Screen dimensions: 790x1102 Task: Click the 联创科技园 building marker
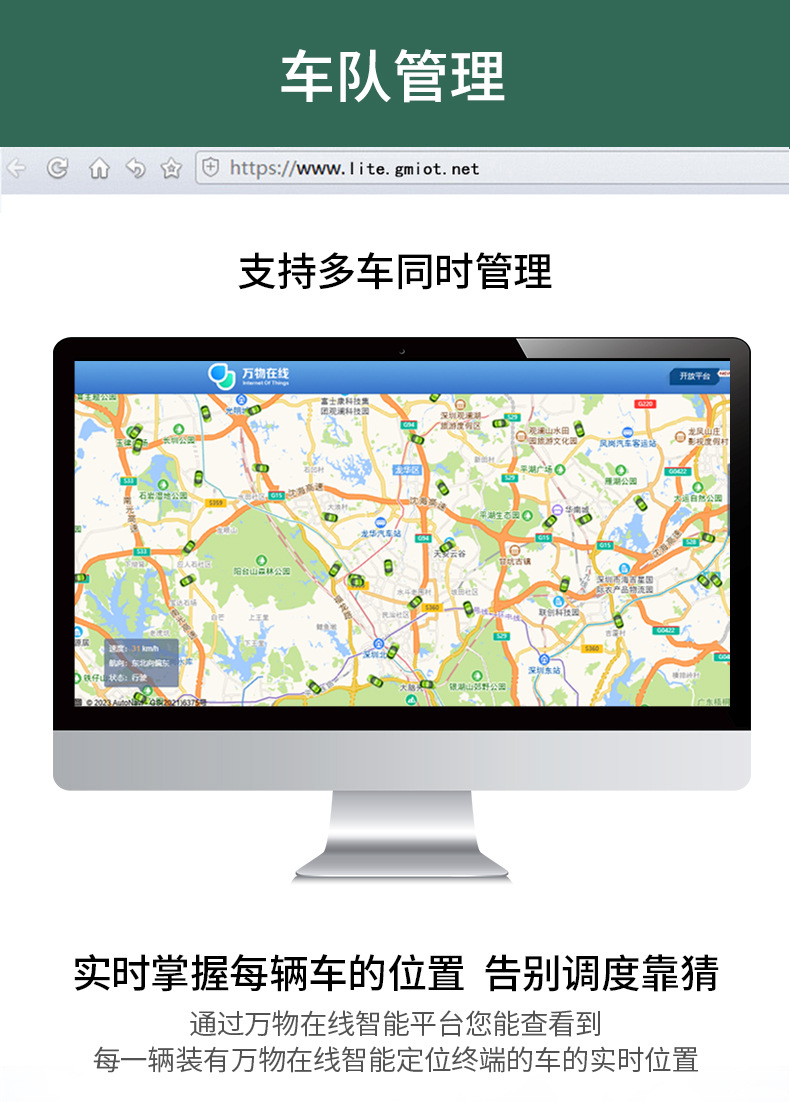coord(558,601)
